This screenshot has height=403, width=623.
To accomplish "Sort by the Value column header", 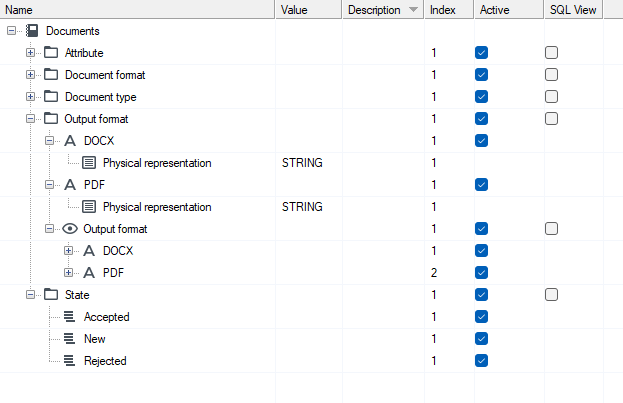I will [x=309, y=10].
